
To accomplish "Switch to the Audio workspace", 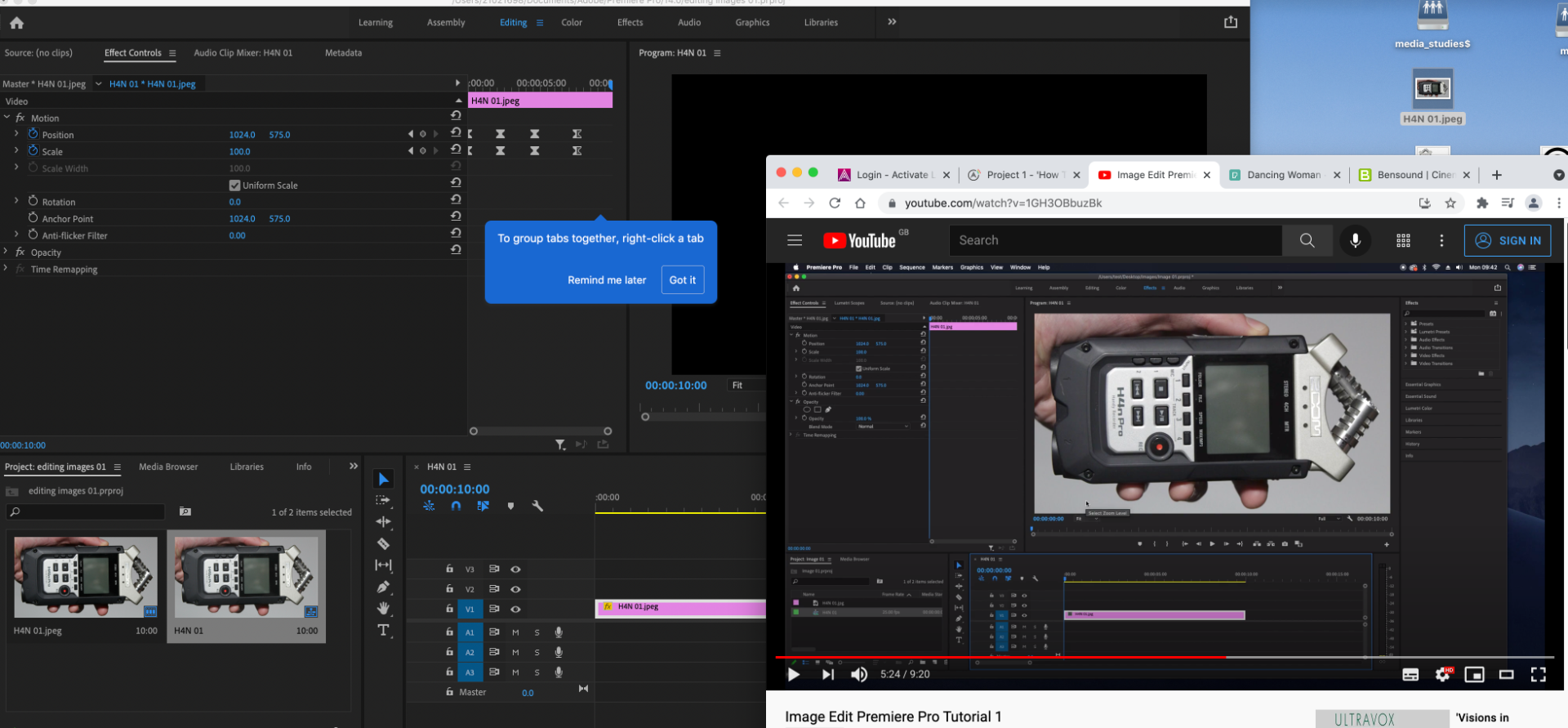I will (689, 23).
